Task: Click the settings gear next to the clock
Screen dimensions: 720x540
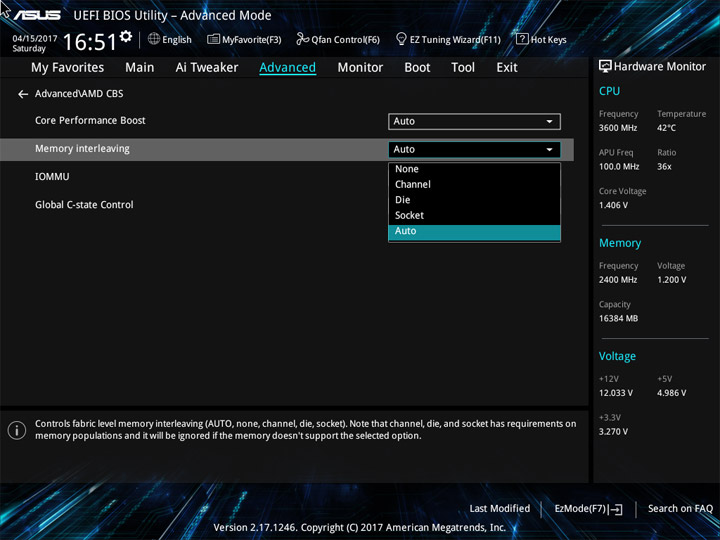Action: pos(126,36)
